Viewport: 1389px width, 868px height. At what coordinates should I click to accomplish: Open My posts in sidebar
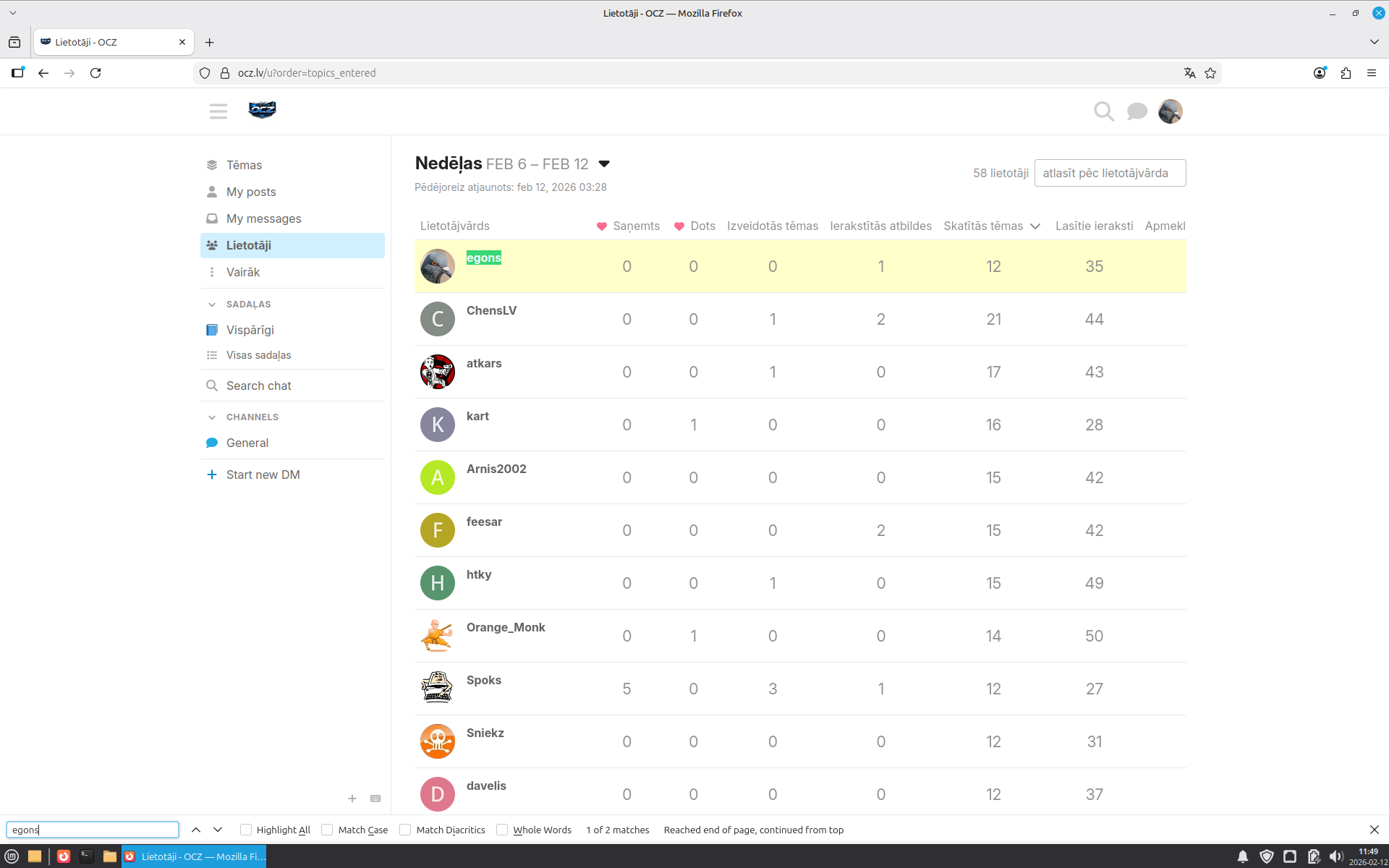pyautogui.click(x=251, y=192)
